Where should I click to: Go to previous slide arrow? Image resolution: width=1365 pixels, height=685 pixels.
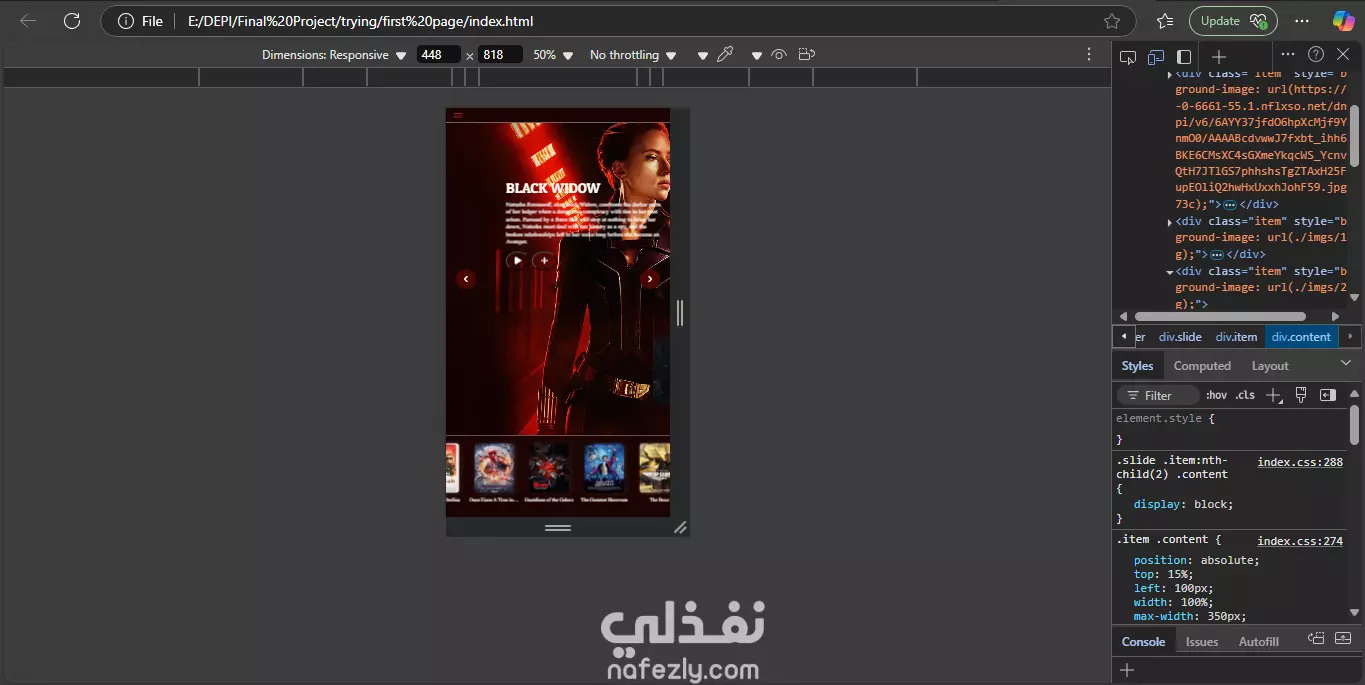tap(466, 279)
